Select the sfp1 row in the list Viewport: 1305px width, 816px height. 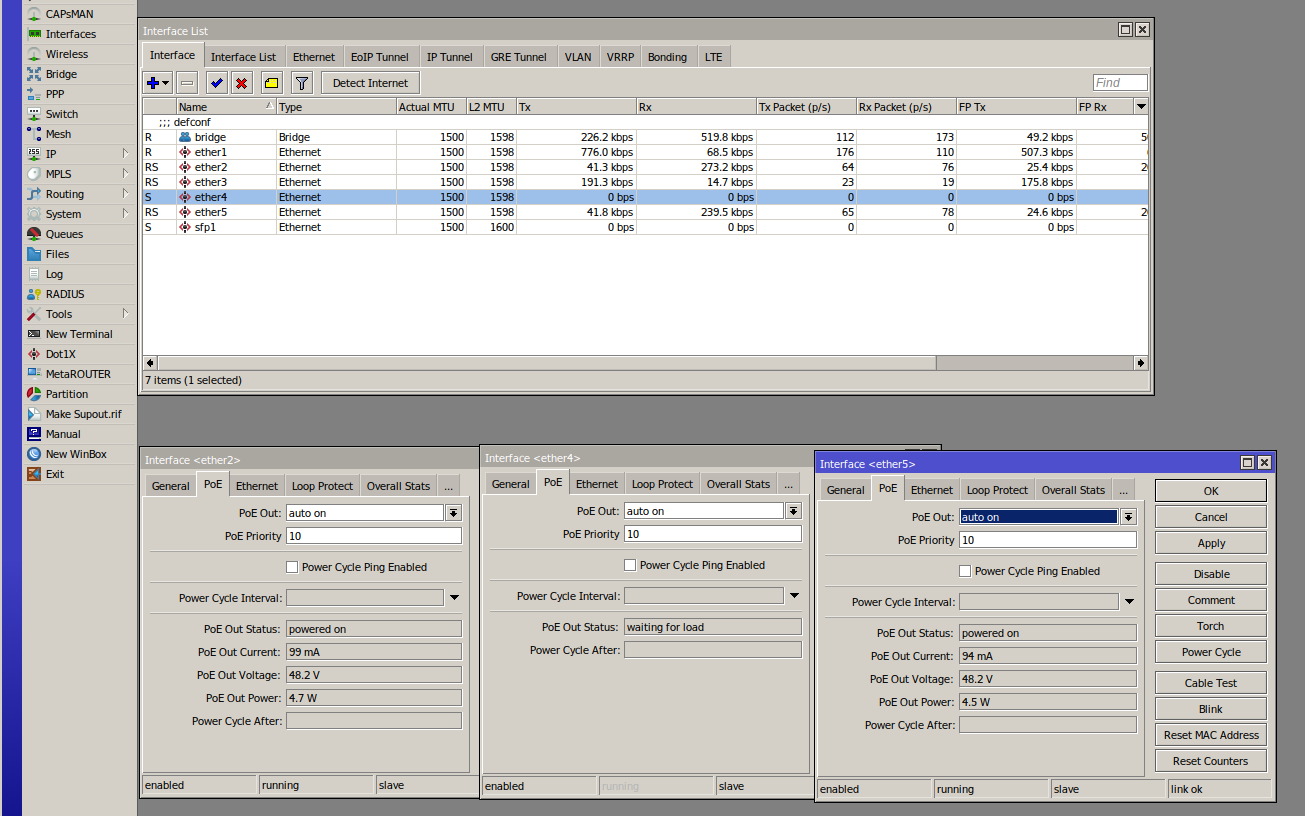click(644, 227)
